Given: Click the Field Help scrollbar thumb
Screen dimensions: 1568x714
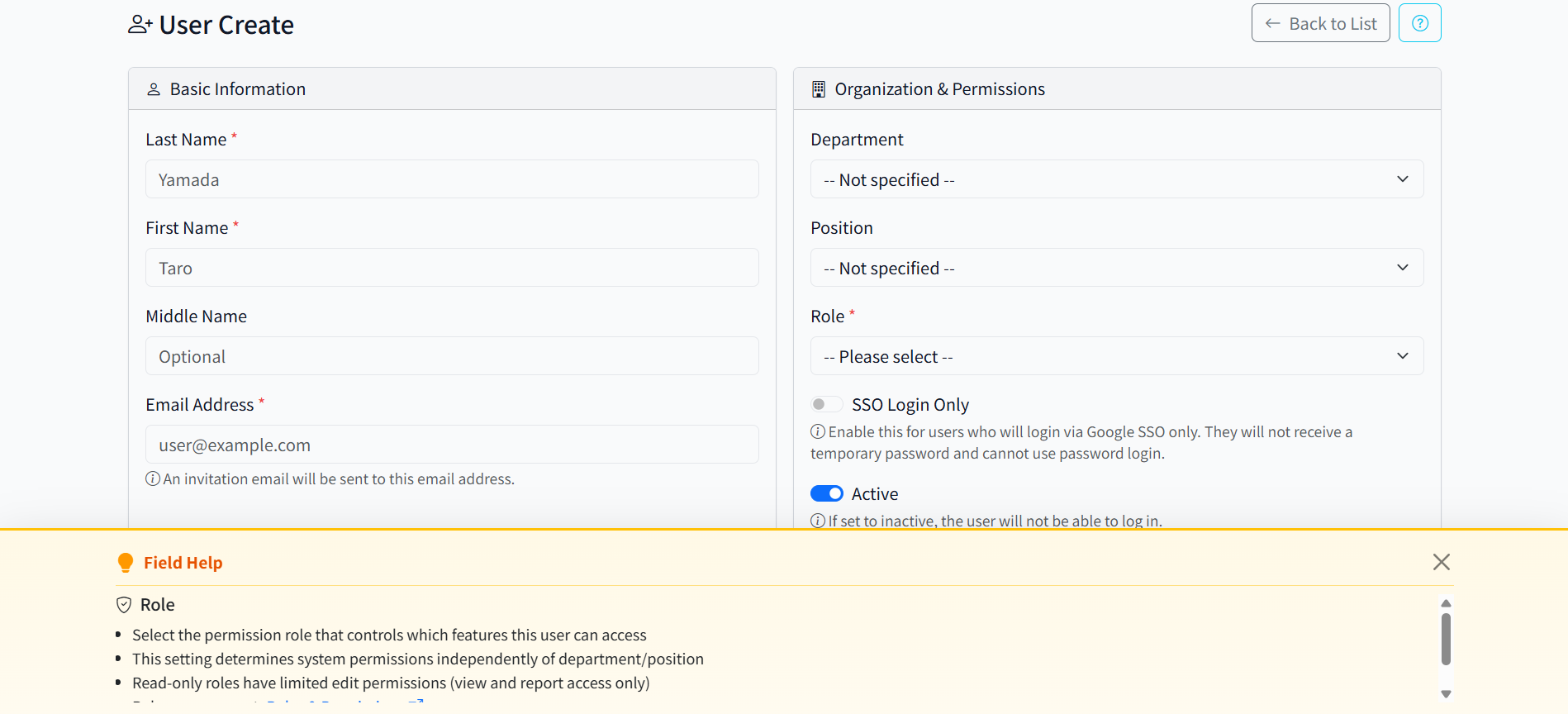Looking at the screenshot, I should tap(1446, 639).
